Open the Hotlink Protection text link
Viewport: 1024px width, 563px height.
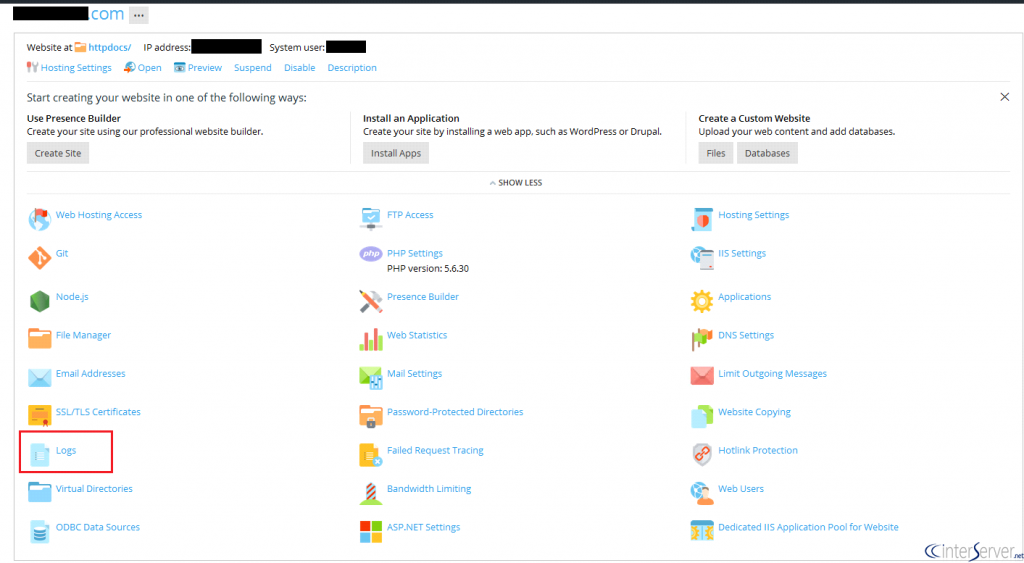[758, 451]
